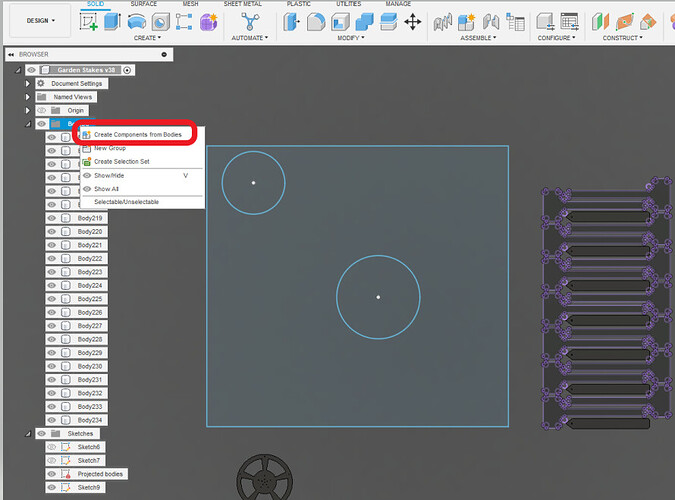Choose Selectable/Unselectable menu entry
675x500 pixels.
[127, 202]
